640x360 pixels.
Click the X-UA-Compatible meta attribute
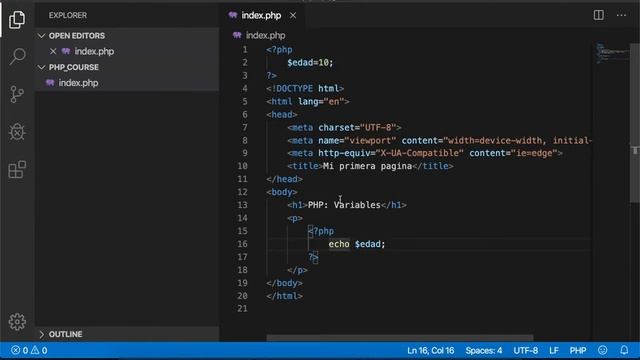tap(420, 153)
